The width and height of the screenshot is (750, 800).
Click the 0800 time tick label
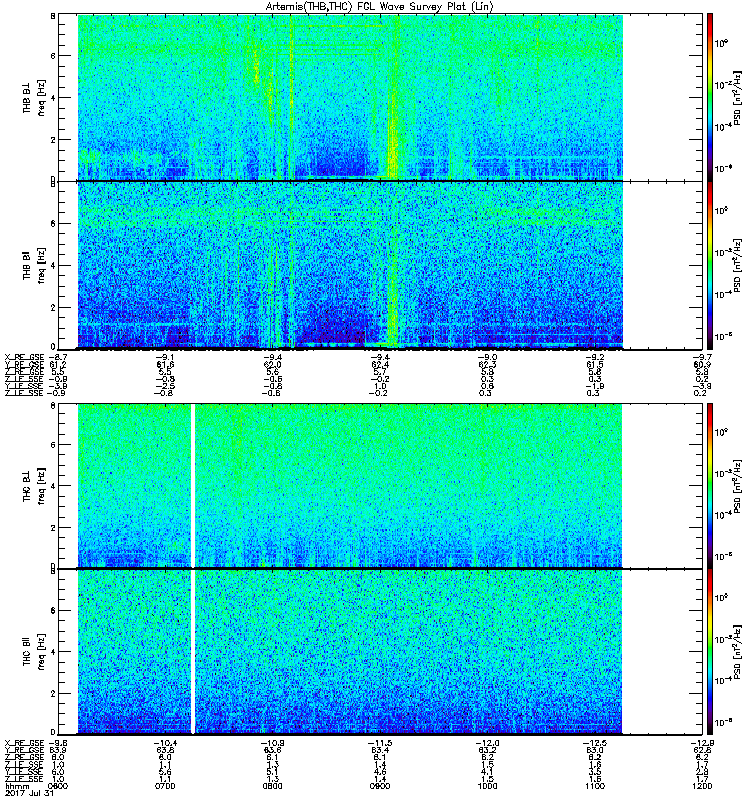click(x=272, y=786)
